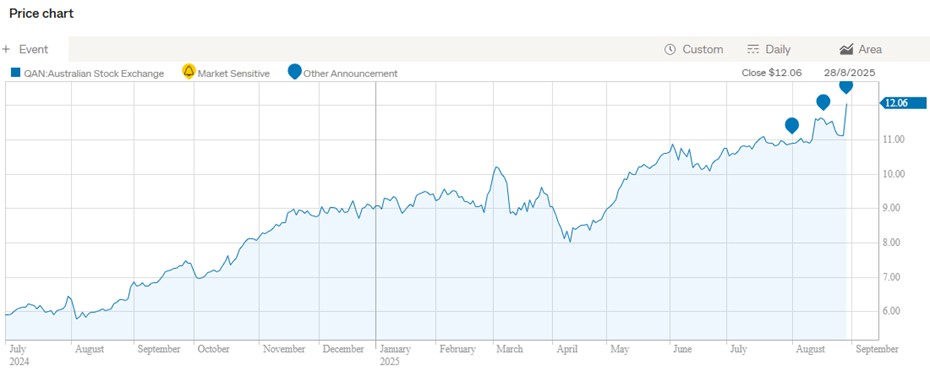930x371 pixels.
Task: Click the March axis label
Action: 509,349
